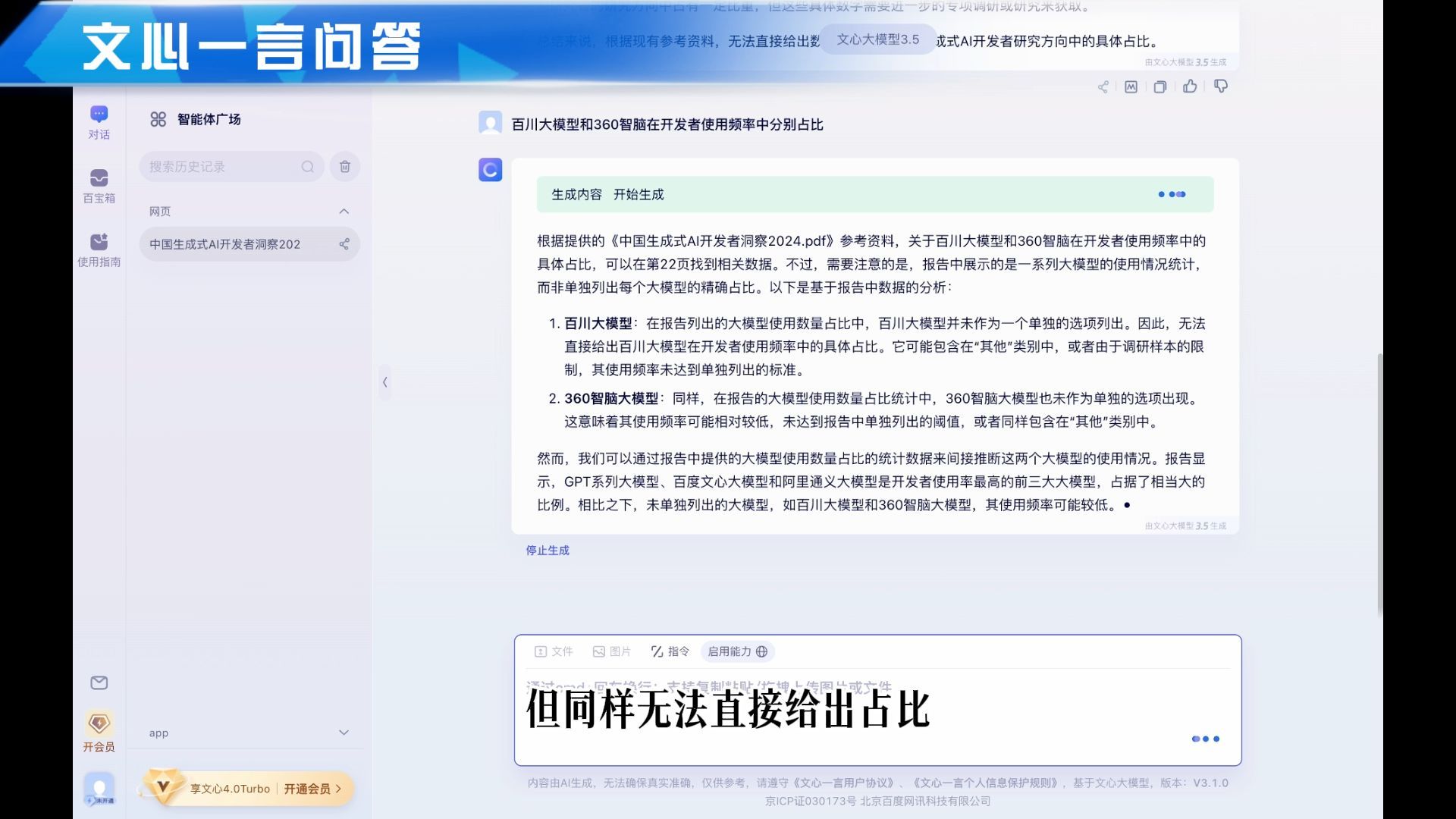Viewport: 1456px width, 819px height.
Task: Collapse the 网页 history section
Action: 344,212
